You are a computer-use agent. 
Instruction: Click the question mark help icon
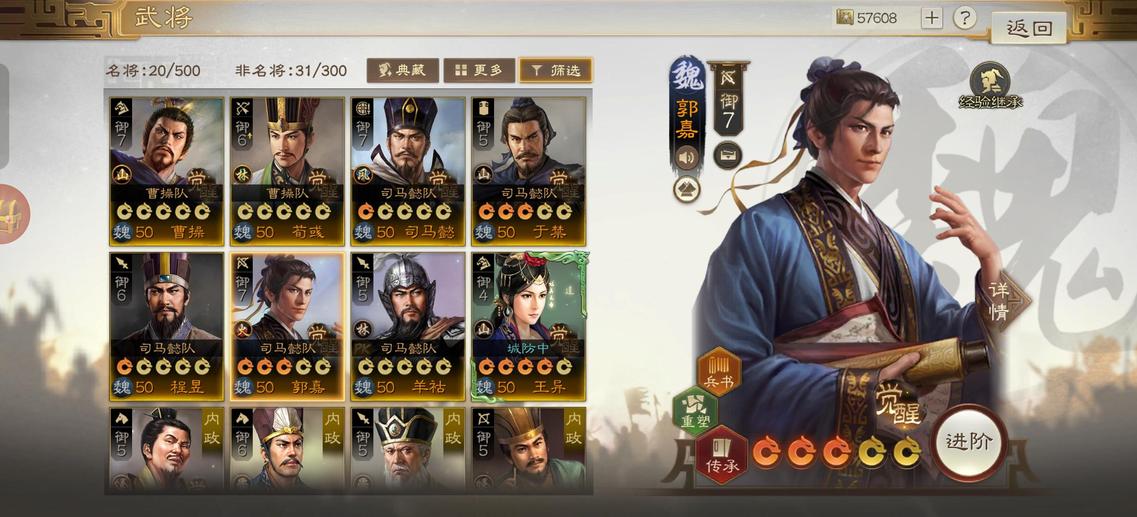point(964,18)
